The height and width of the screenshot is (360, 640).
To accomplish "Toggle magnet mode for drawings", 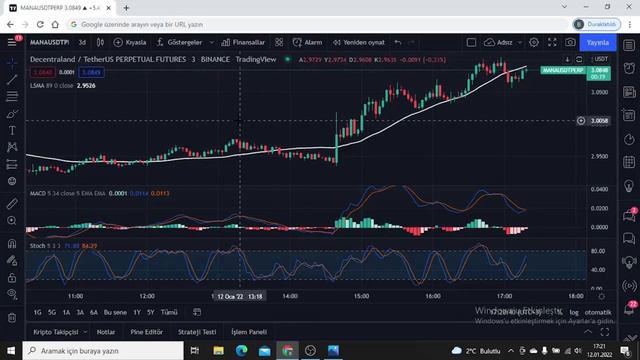I will click(12, 244).
